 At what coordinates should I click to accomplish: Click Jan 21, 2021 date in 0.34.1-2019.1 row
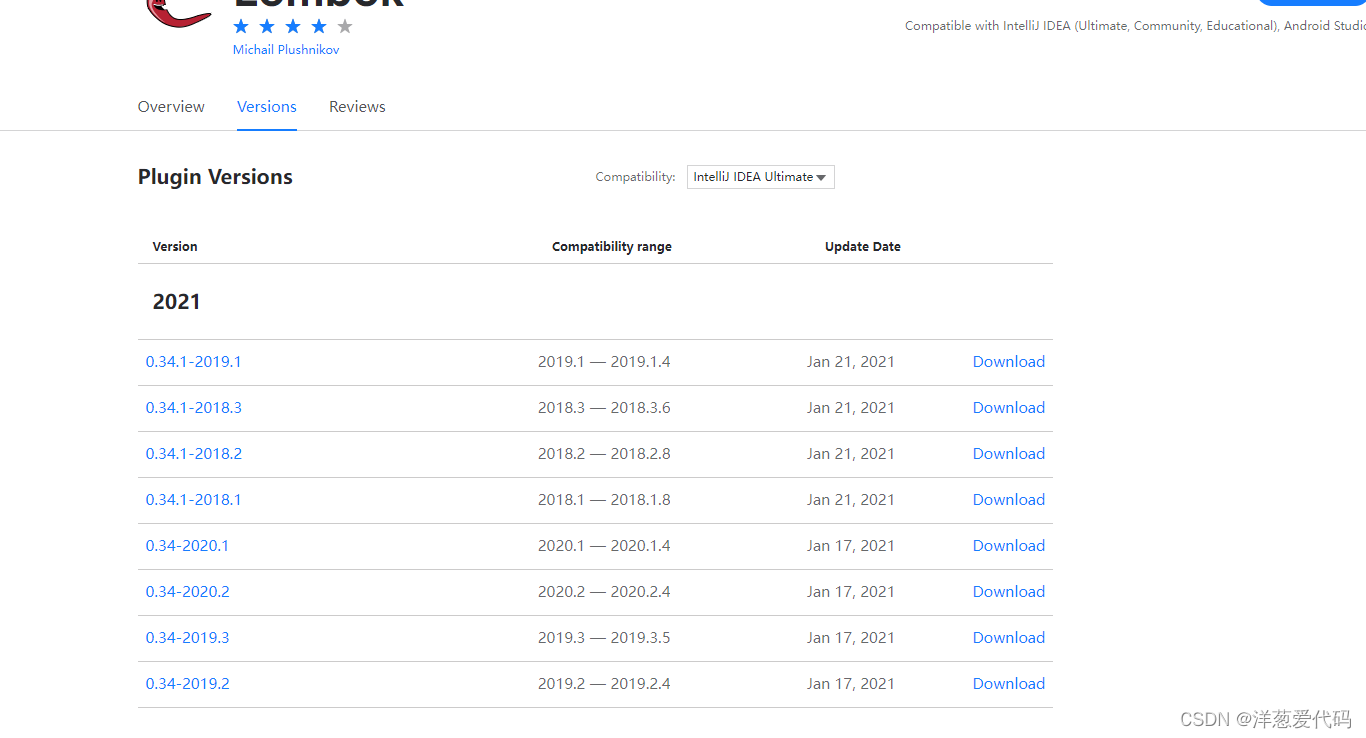851,362
